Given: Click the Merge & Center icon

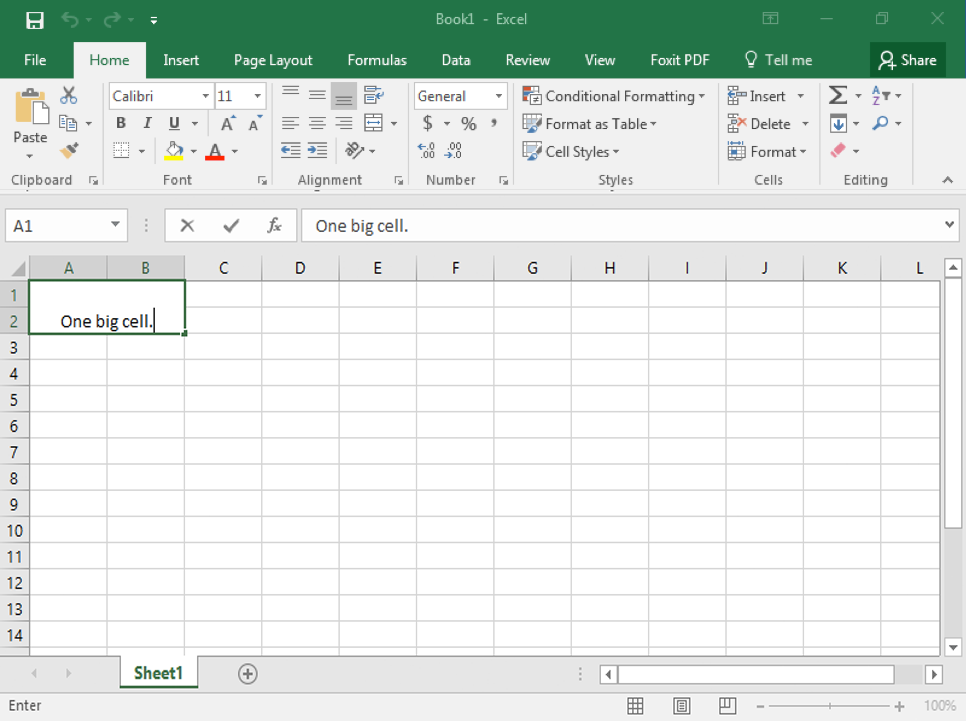Looking at the screenshot, I should click(x=374, y=124).
